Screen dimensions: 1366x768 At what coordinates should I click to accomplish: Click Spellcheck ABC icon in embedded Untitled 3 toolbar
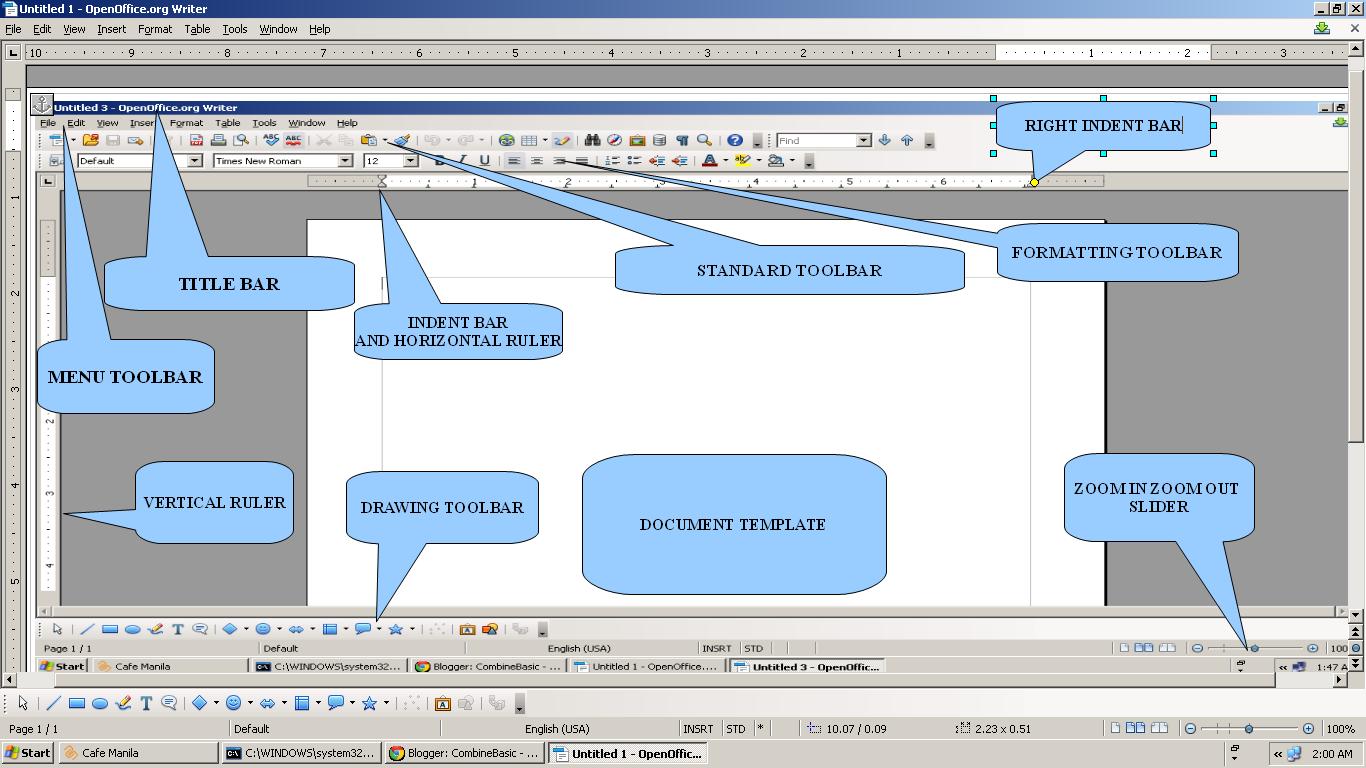pyautogui.click(x=270, y=141)
